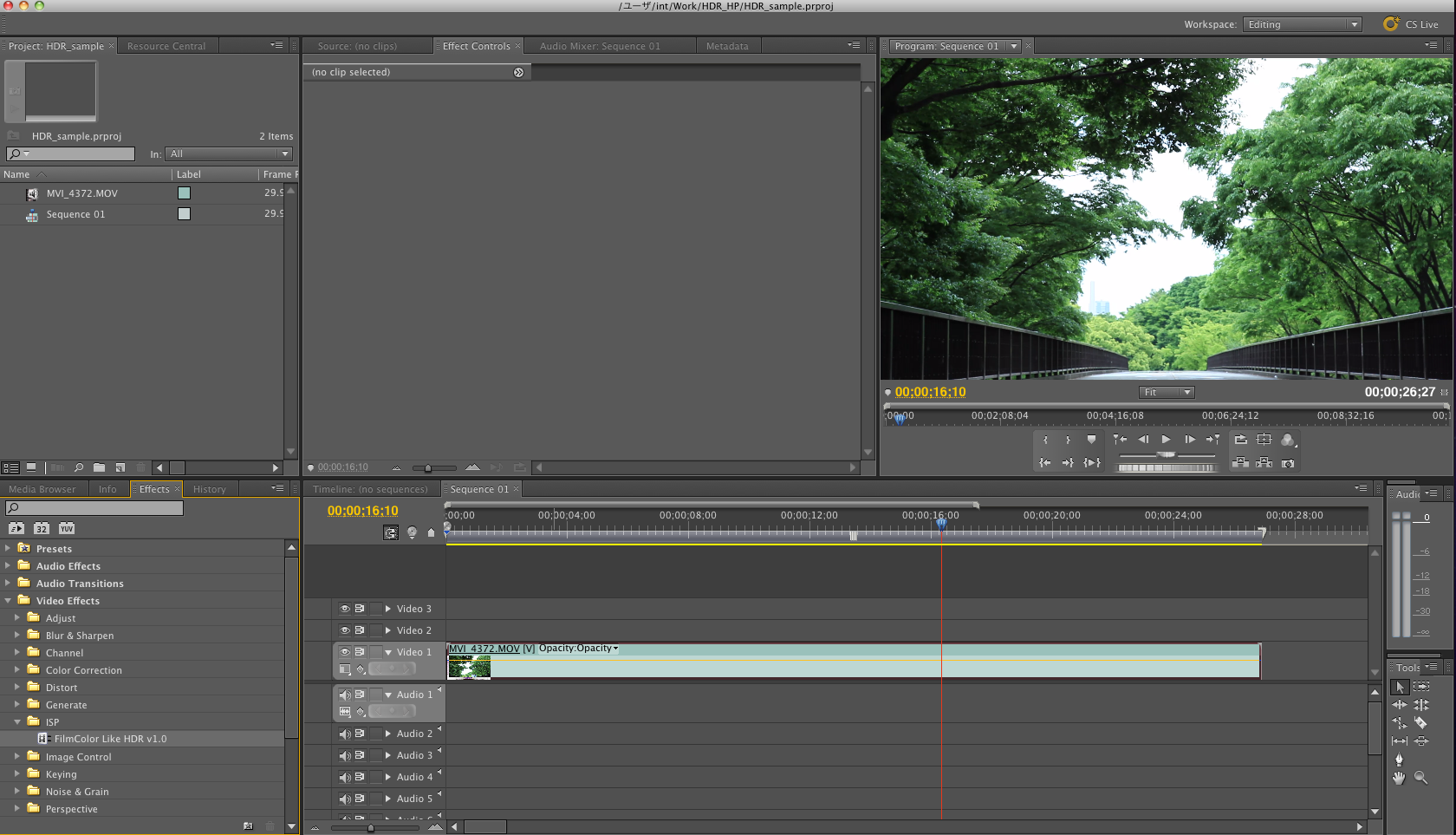Select the Rate Stretch tool
The height and width of the screenshot is (835, 1456).
pyautogui.click(x=1399, y=723)
